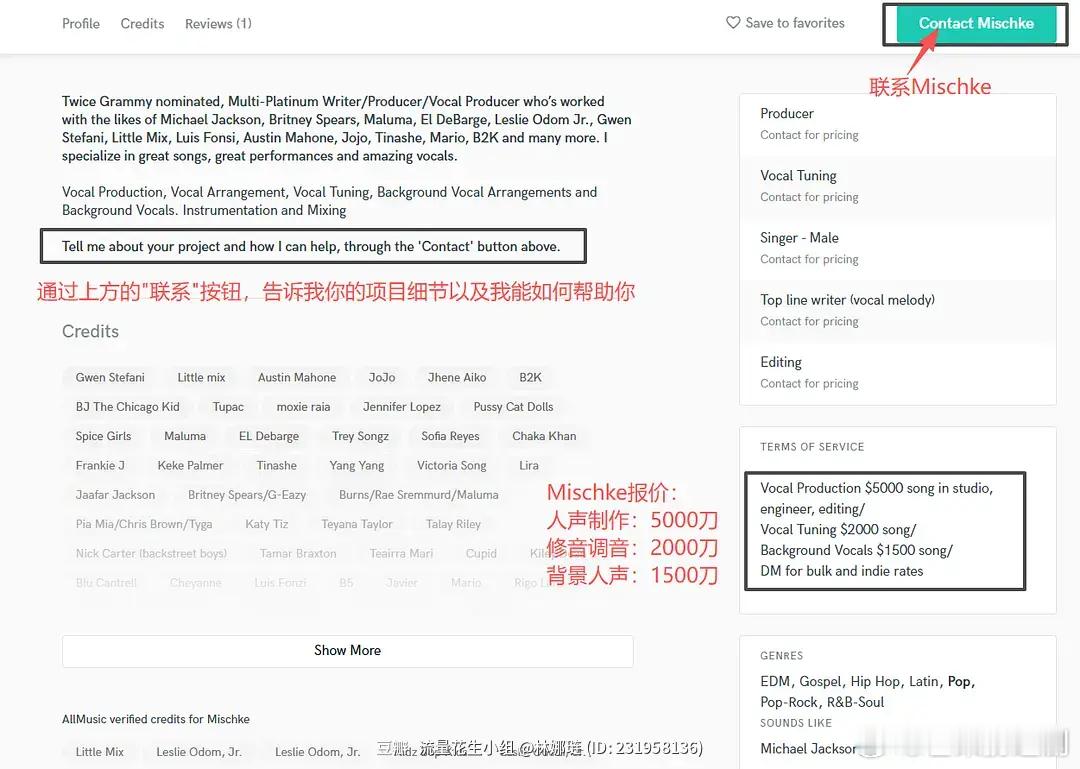Click the Pia Mia/Chris Brown/Tyga tag
Screen dimensions: 1080x769
pyautogui.click(x=144, y=524)
